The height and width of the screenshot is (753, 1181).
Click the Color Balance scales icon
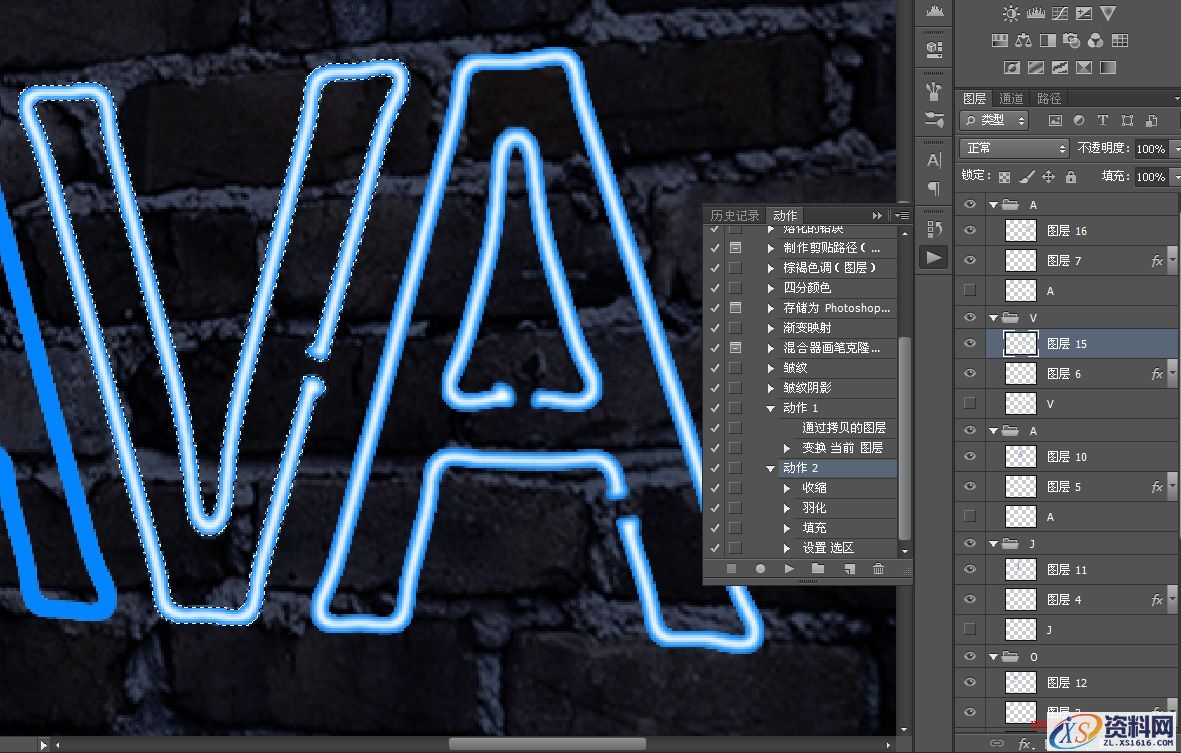pos(1023,41)
